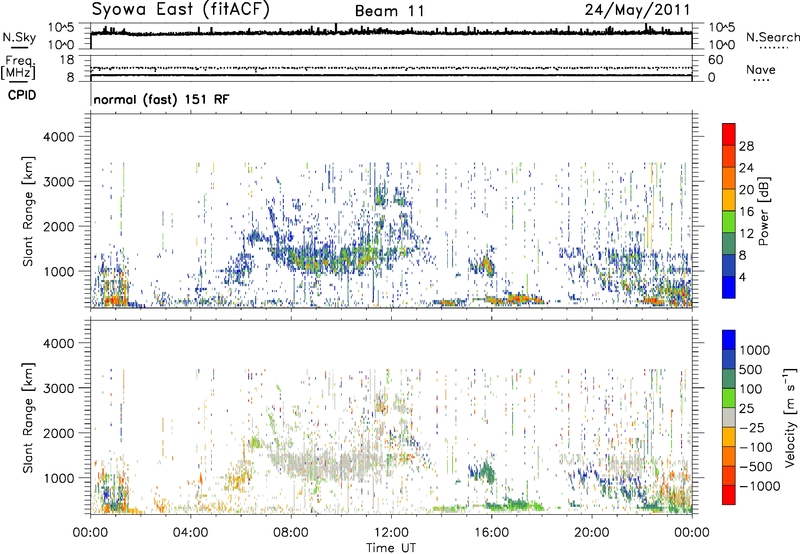Click the '4000' tick of the power panel
Image resolution: width=800 pixels, height=554 pixels.
(59, 137)
